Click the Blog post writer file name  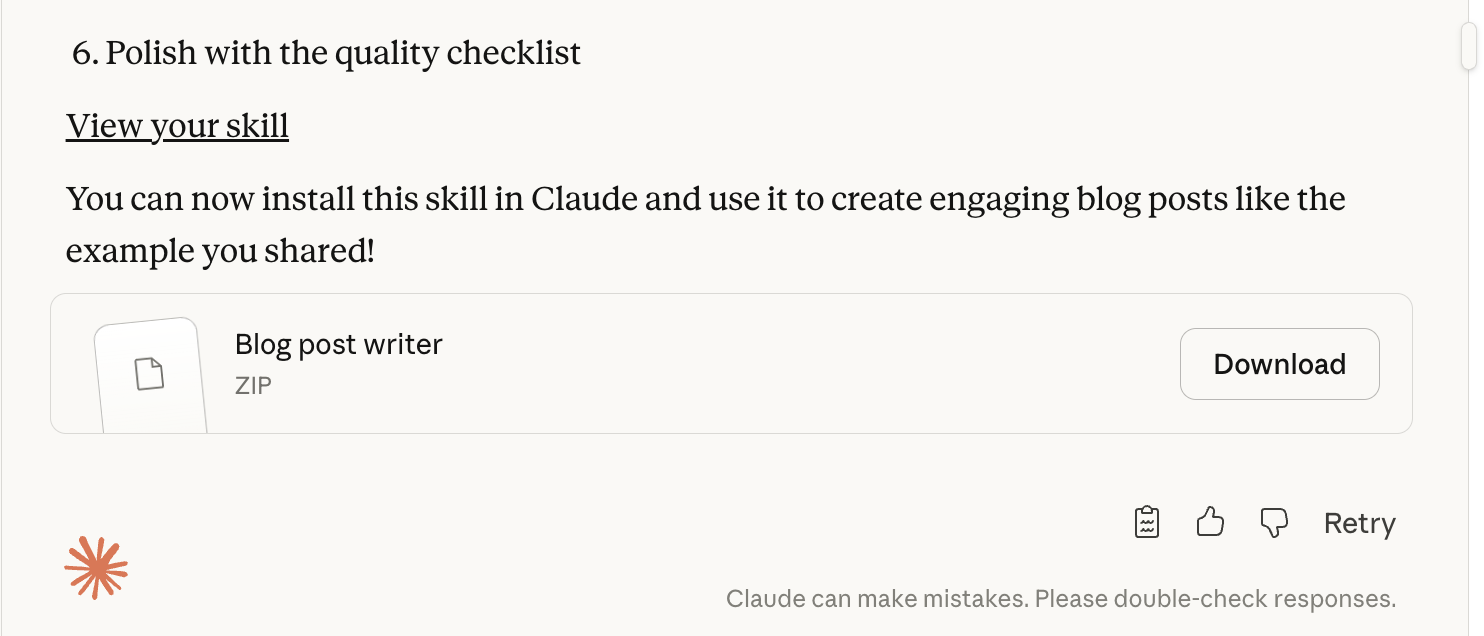click(338, 343)
